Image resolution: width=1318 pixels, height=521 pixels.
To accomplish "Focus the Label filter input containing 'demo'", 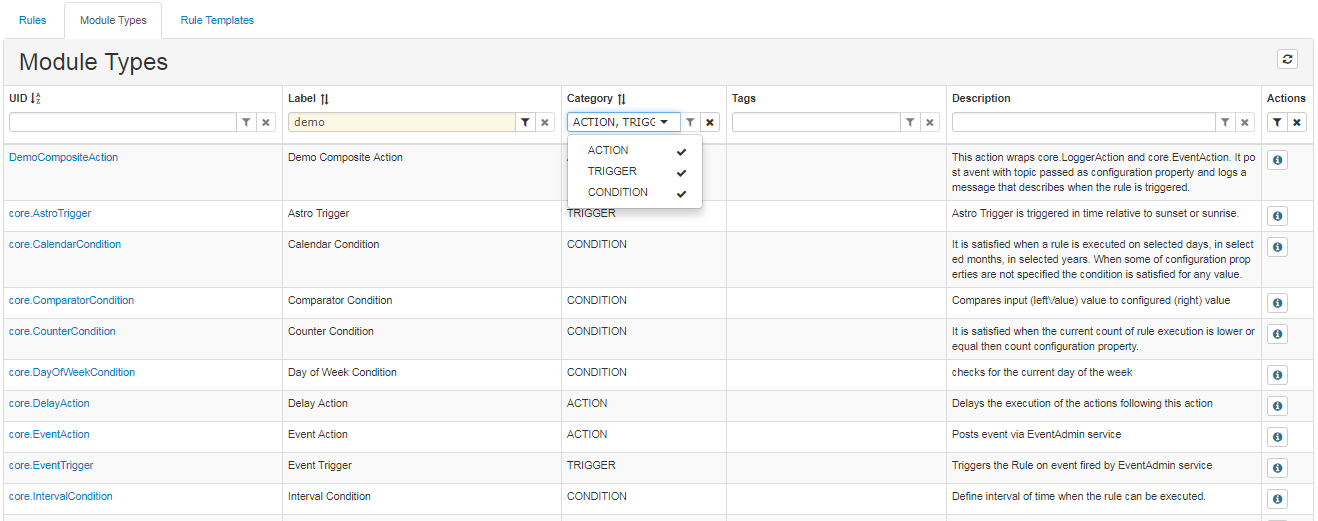I will pos(402,122).
